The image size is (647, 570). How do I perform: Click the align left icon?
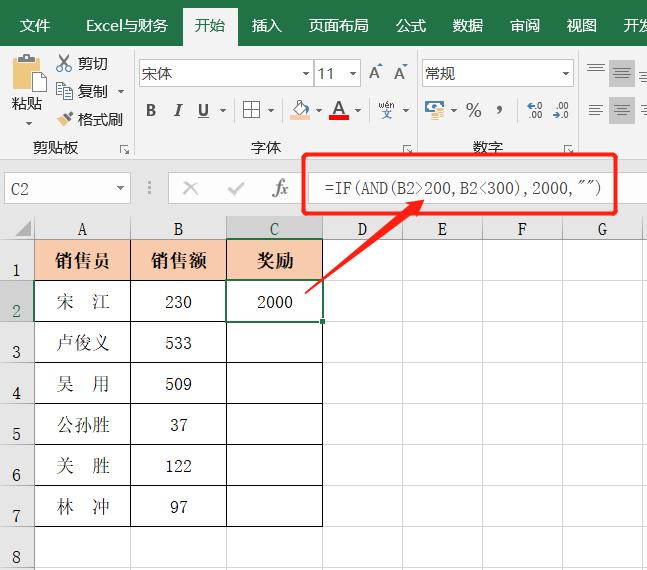point(596,110)
